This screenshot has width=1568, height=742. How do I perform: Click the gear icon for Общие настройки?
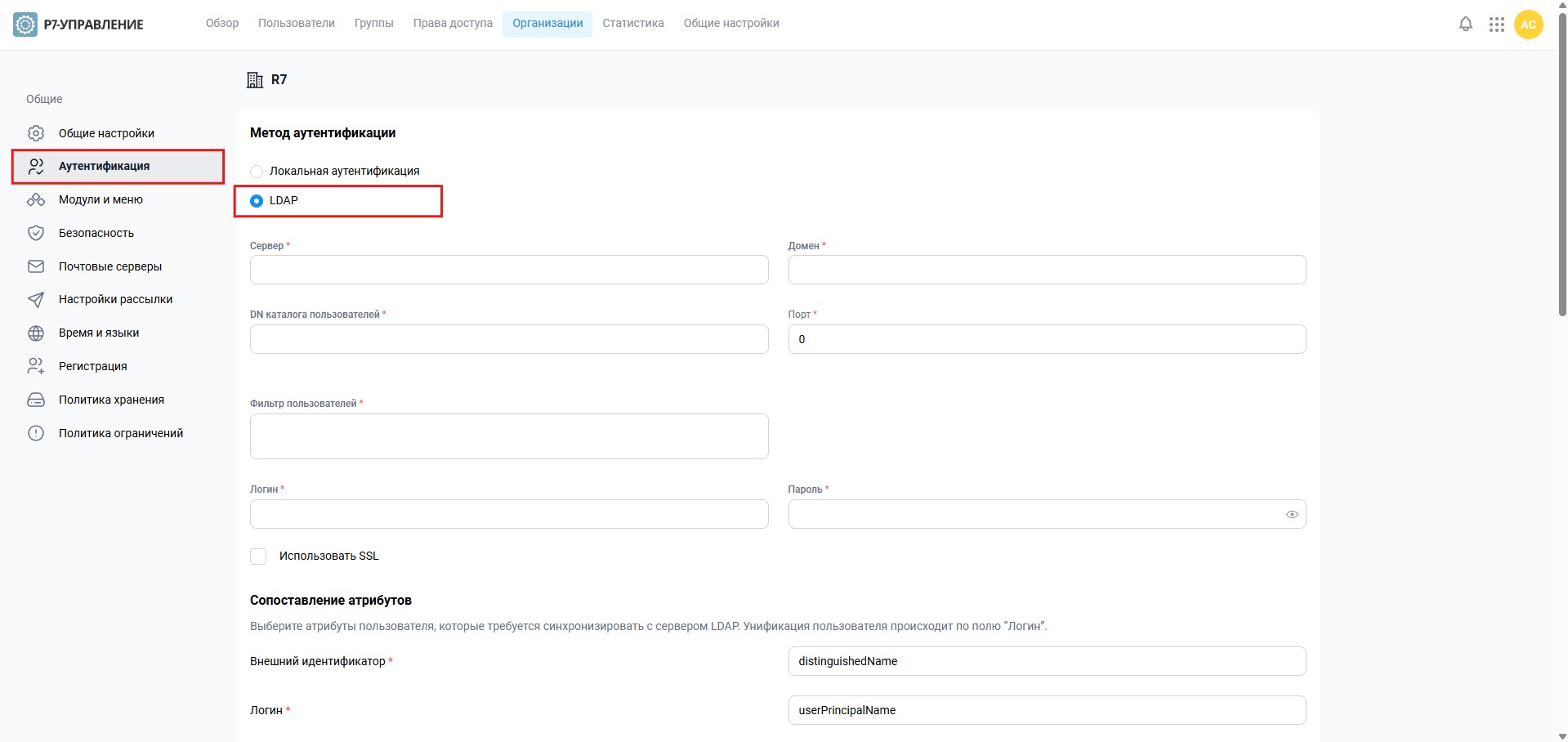36,133
